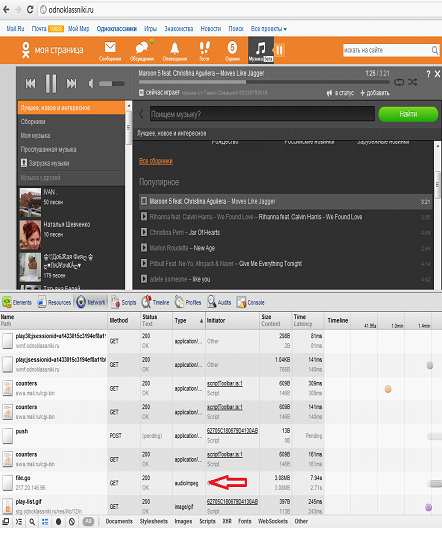Viewport: 442px width, 539px height.
Task: Switch to Console tab in DevTools
Action: tap(251, 302)
